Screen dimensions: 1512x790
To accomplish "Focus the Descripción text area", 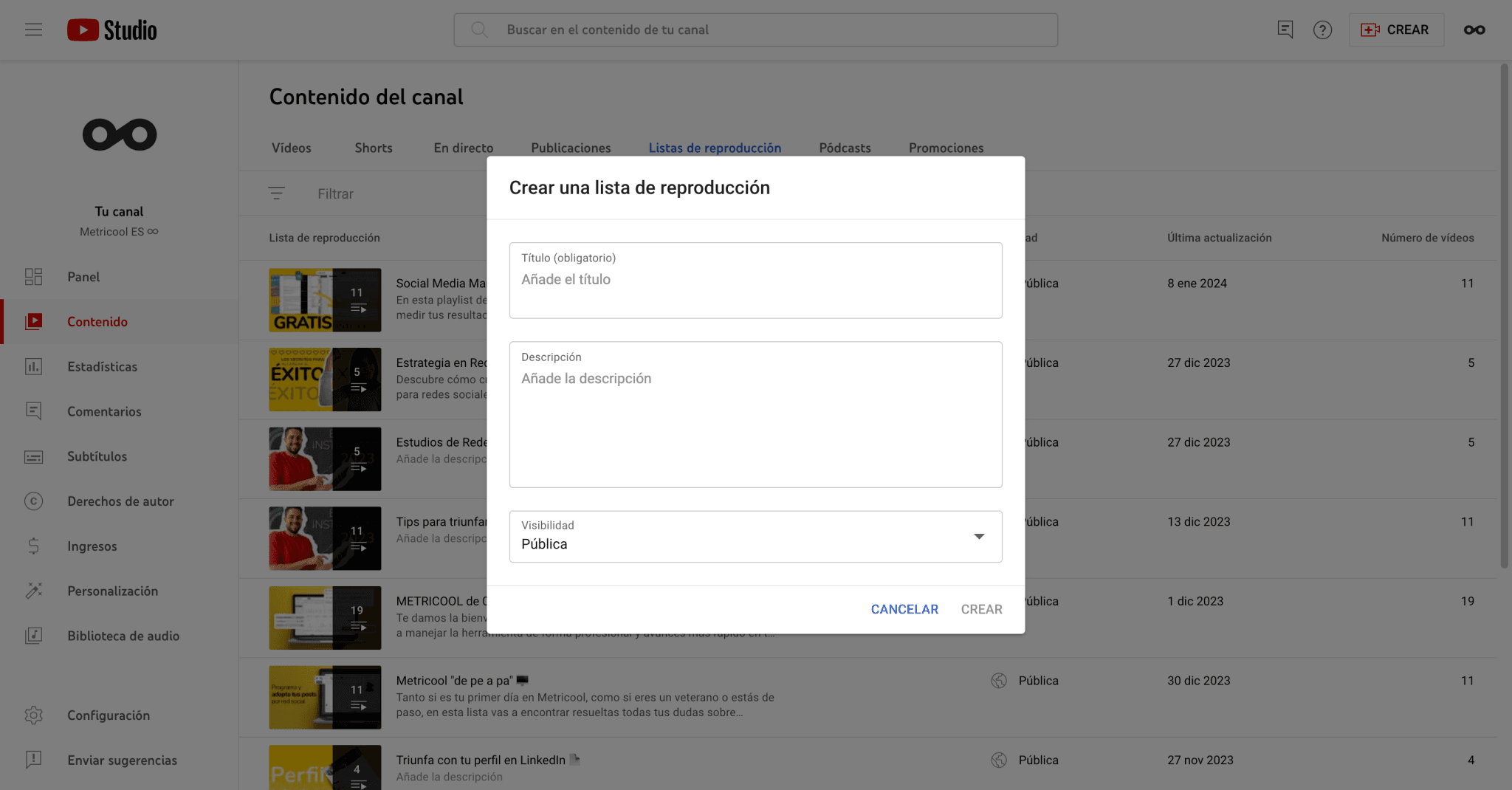I will (755, 414).
